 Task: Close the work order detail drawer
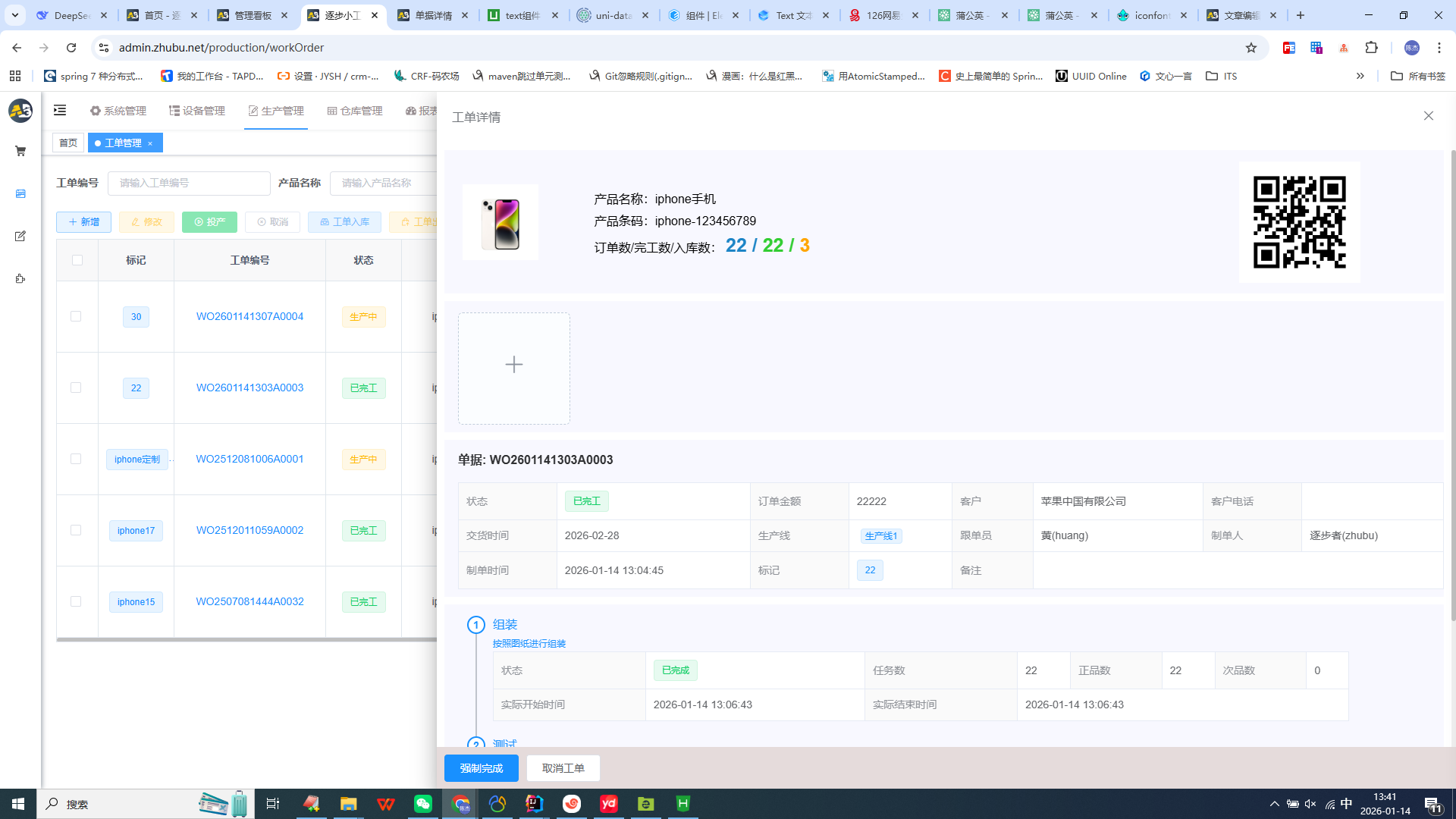pos(1428,116)
